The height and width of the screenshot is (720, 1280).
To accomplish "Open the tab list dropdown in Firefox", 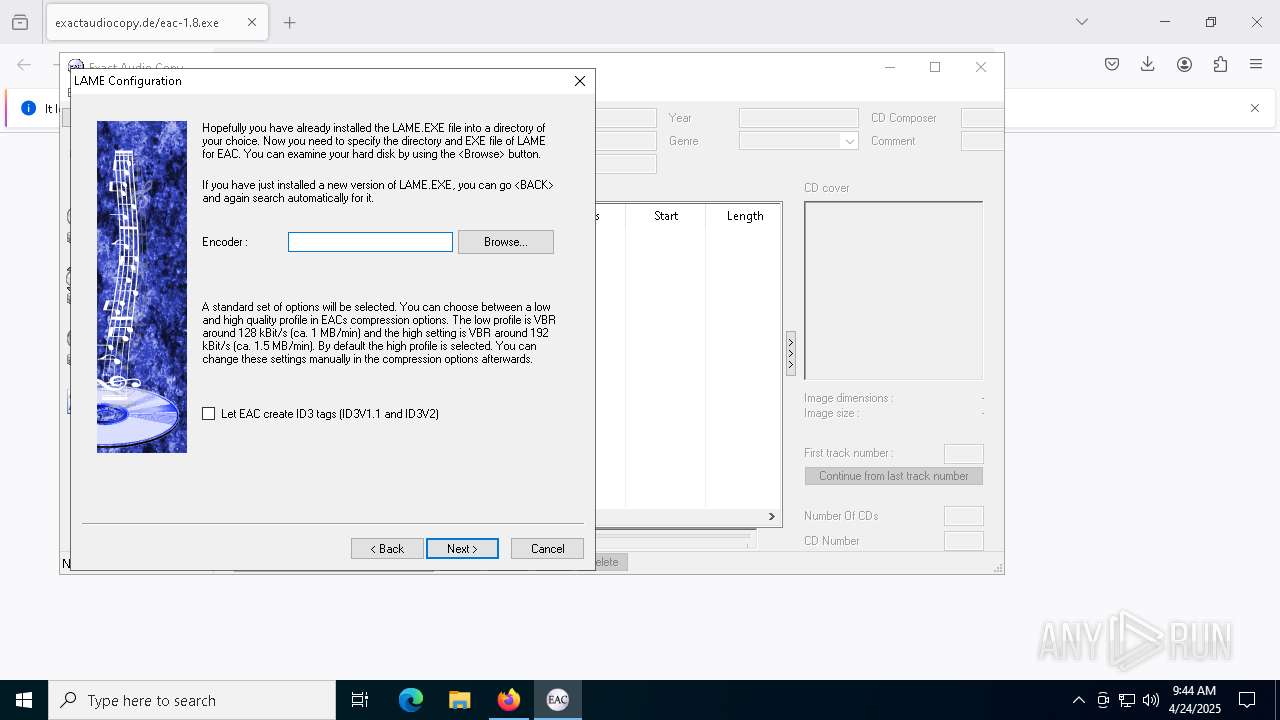I will [x=1081, y=22].
